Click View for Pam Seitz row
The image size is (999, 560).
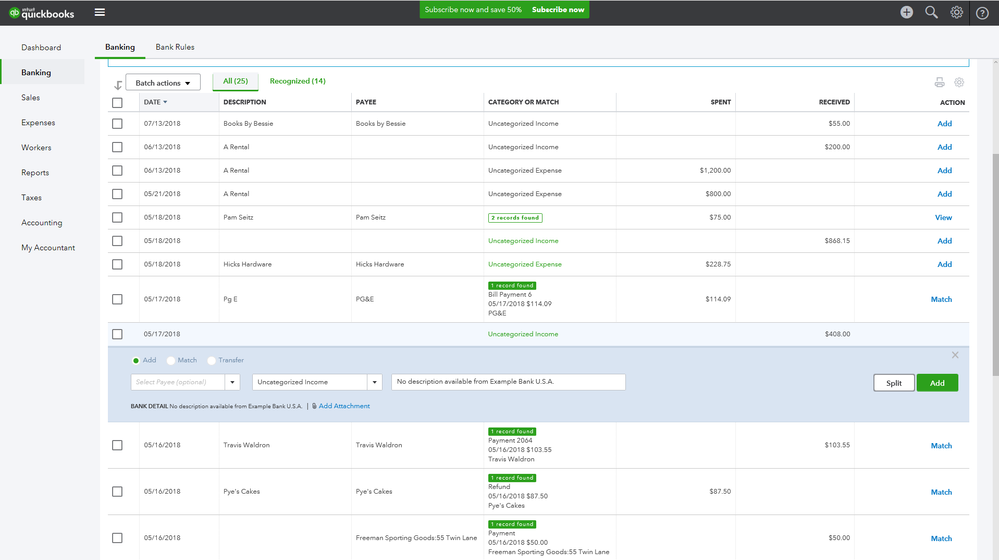[x=943, y=217]
